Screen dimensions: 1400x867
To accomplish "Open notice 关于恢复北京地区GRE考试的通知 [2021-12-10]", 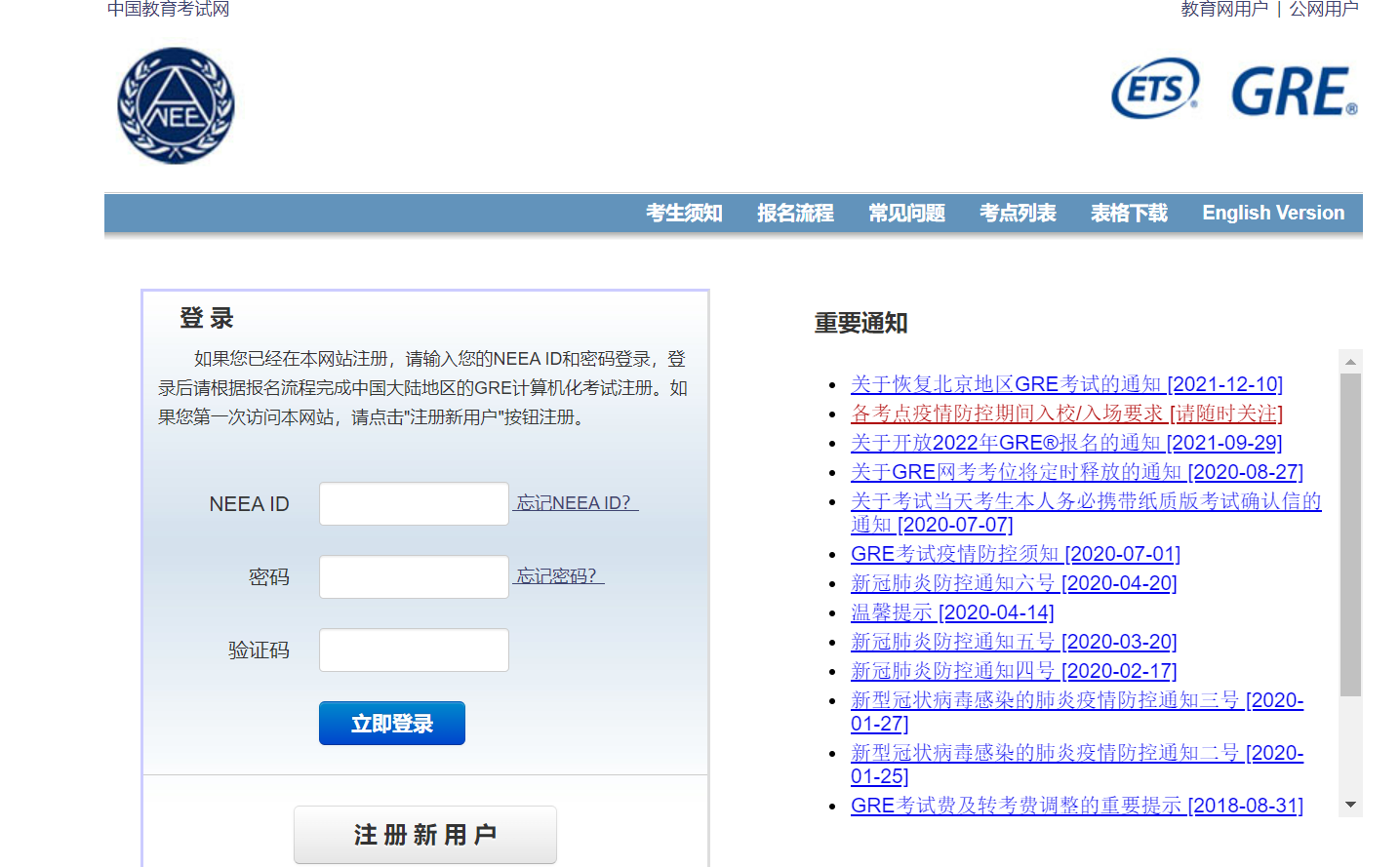I will coord(1066,384).
